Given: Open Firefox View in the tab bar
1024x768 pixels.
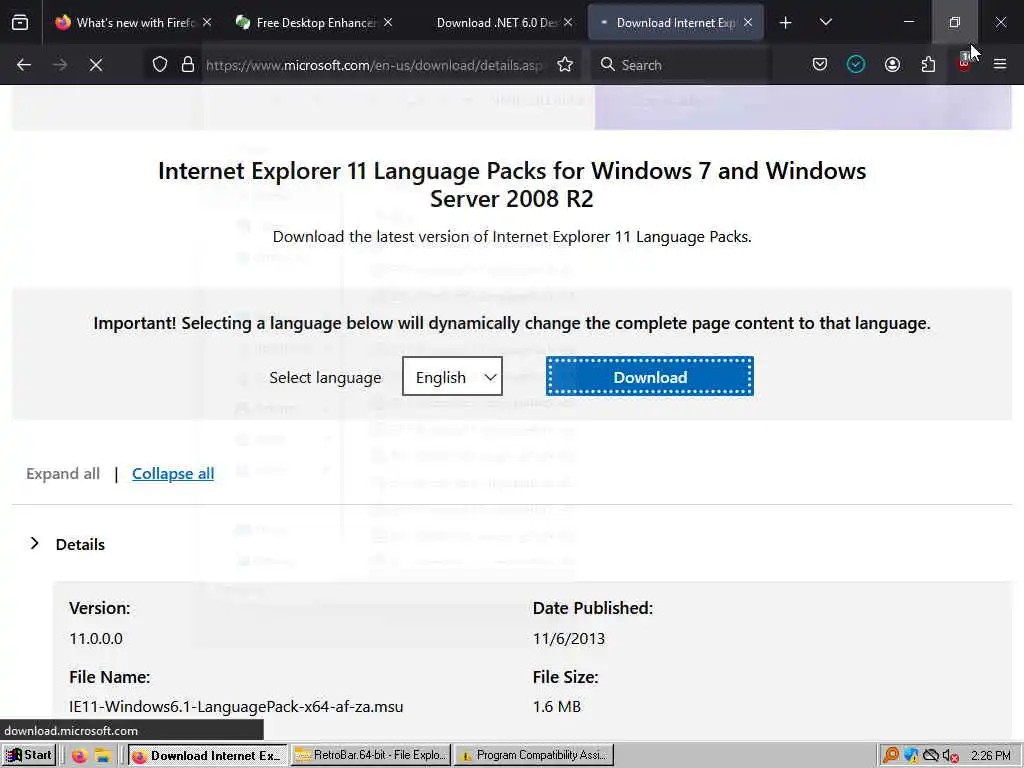Looking at the screenshot, I should click(20, 23).
